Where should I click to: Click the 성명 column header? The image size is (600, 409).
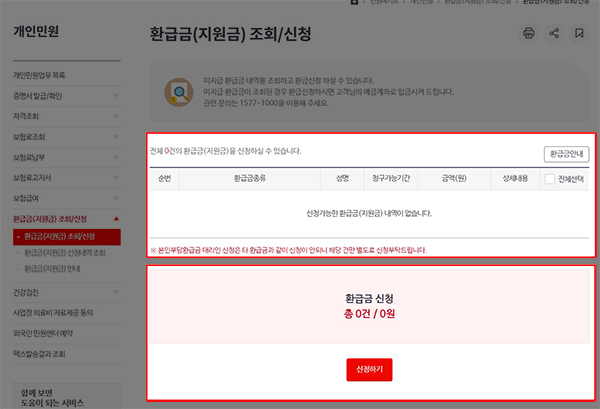[342, 178]
